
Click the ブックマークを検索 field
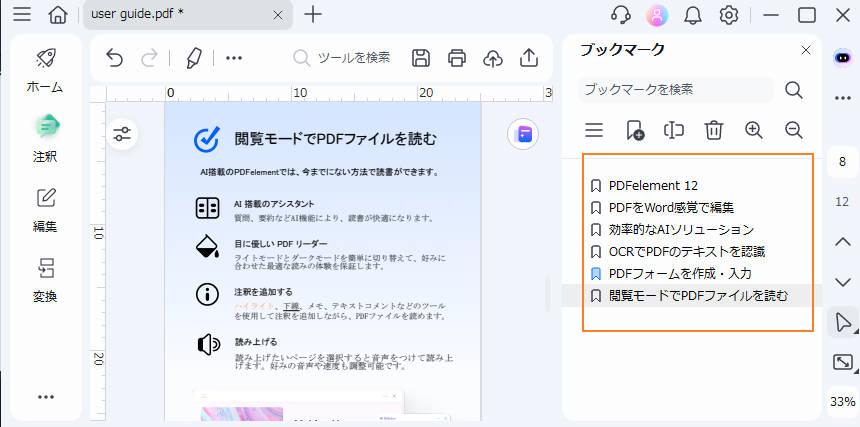pyautogui.click(x=676, y=89)
